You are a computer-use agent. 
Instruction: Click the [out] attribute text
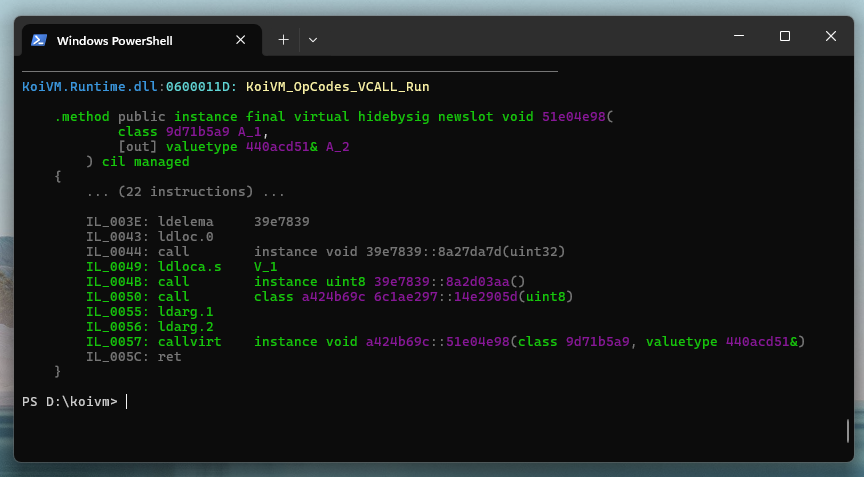click(138, 147)
